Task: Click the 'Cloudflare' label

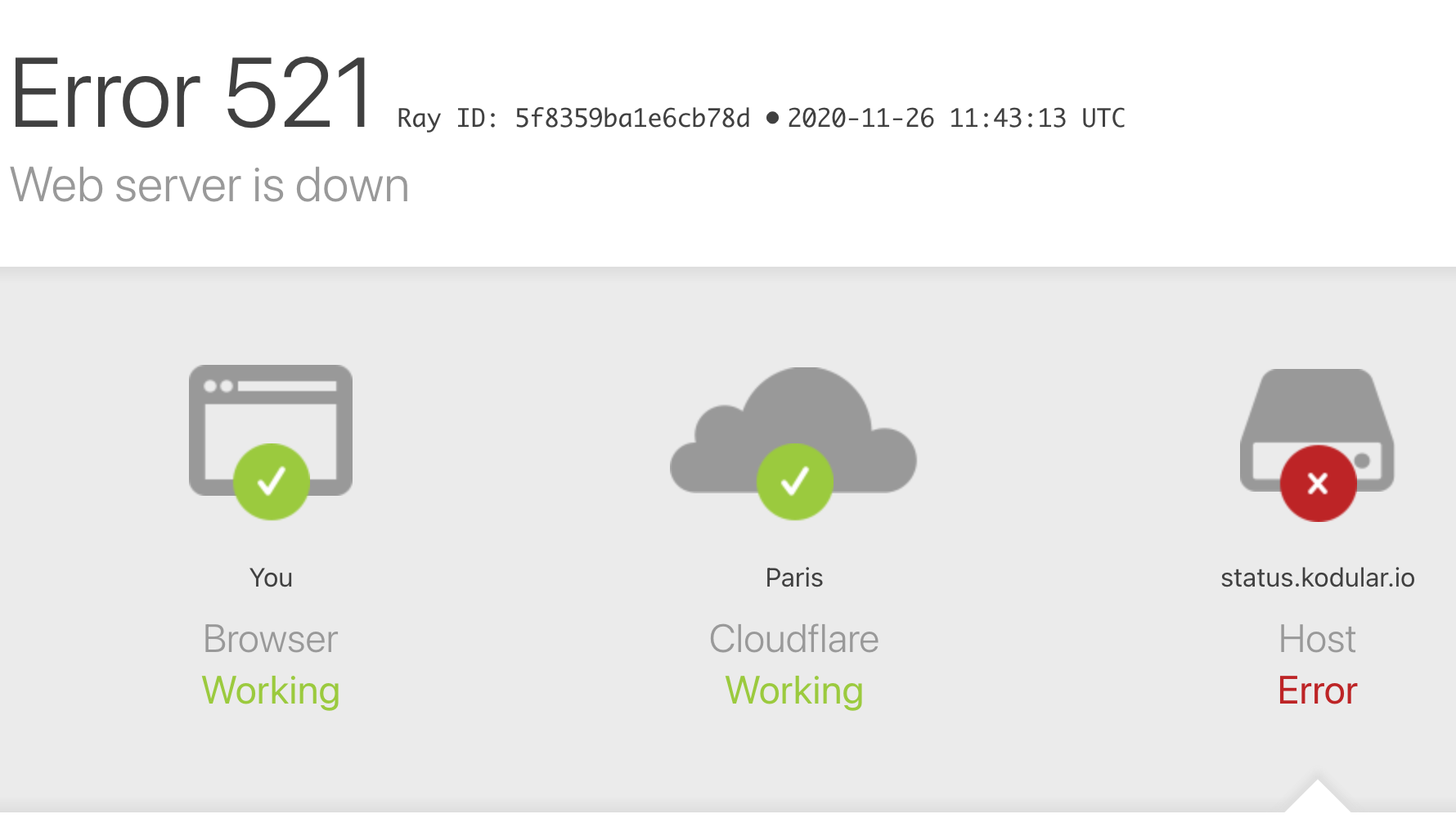Action: [x=794, y=639]
